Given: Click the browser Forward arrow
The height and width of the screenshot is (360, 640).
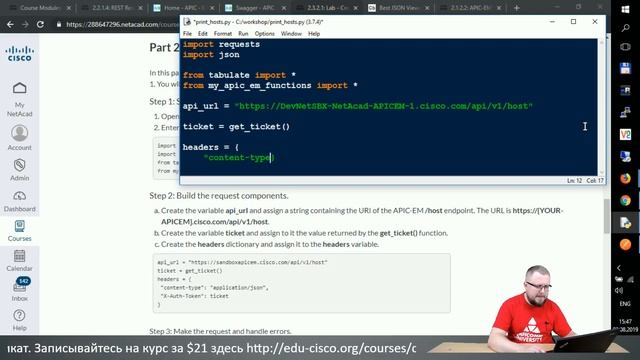Looking at the screenshot, I should [25, 24].
